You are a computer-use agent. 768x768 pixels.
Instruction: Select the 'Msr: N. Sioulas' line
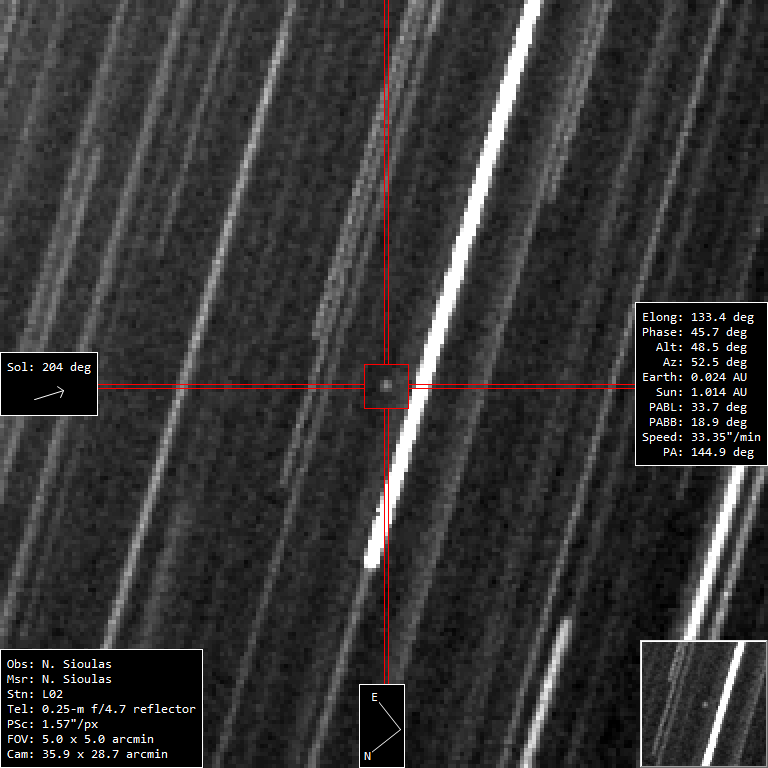tap(59, 679)
